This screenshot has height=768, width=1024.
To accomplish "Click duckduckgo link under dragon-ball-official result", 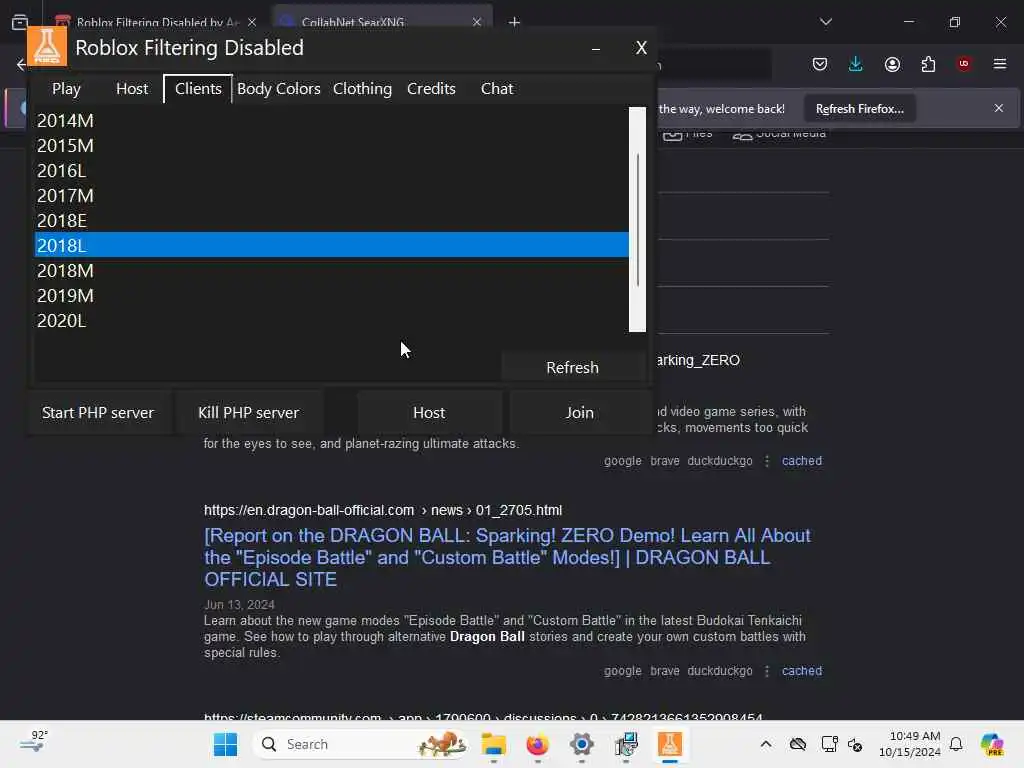I will [x=720, y=671].
